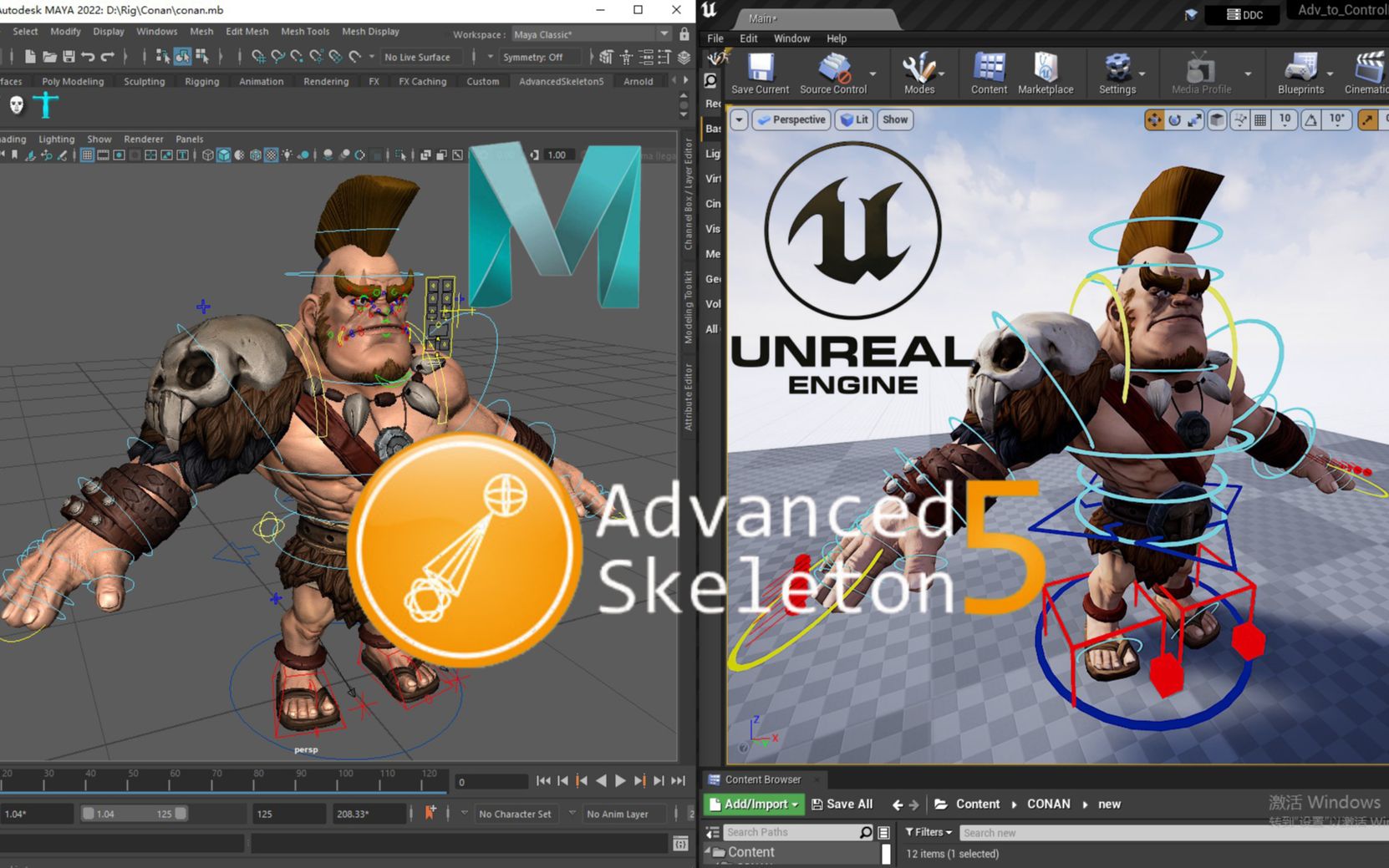Image resolution: width=1389 pixels, height=868 pixels.
Task: Toggle the grid display icon in Maya's viewport
Action: click(86, 155)
